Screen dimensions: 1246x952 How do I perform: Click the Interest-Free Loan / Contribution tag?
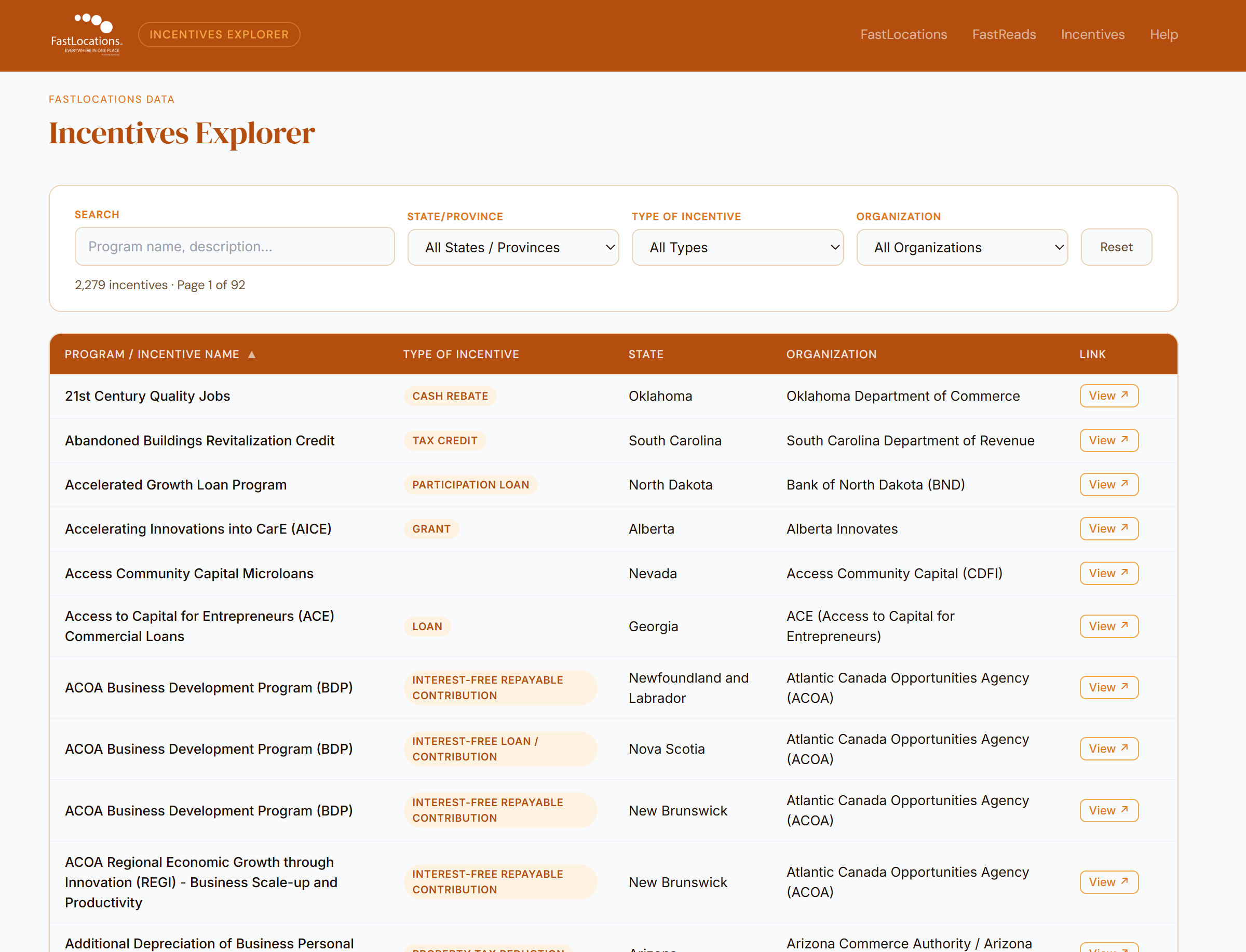(x=500, y=749)
